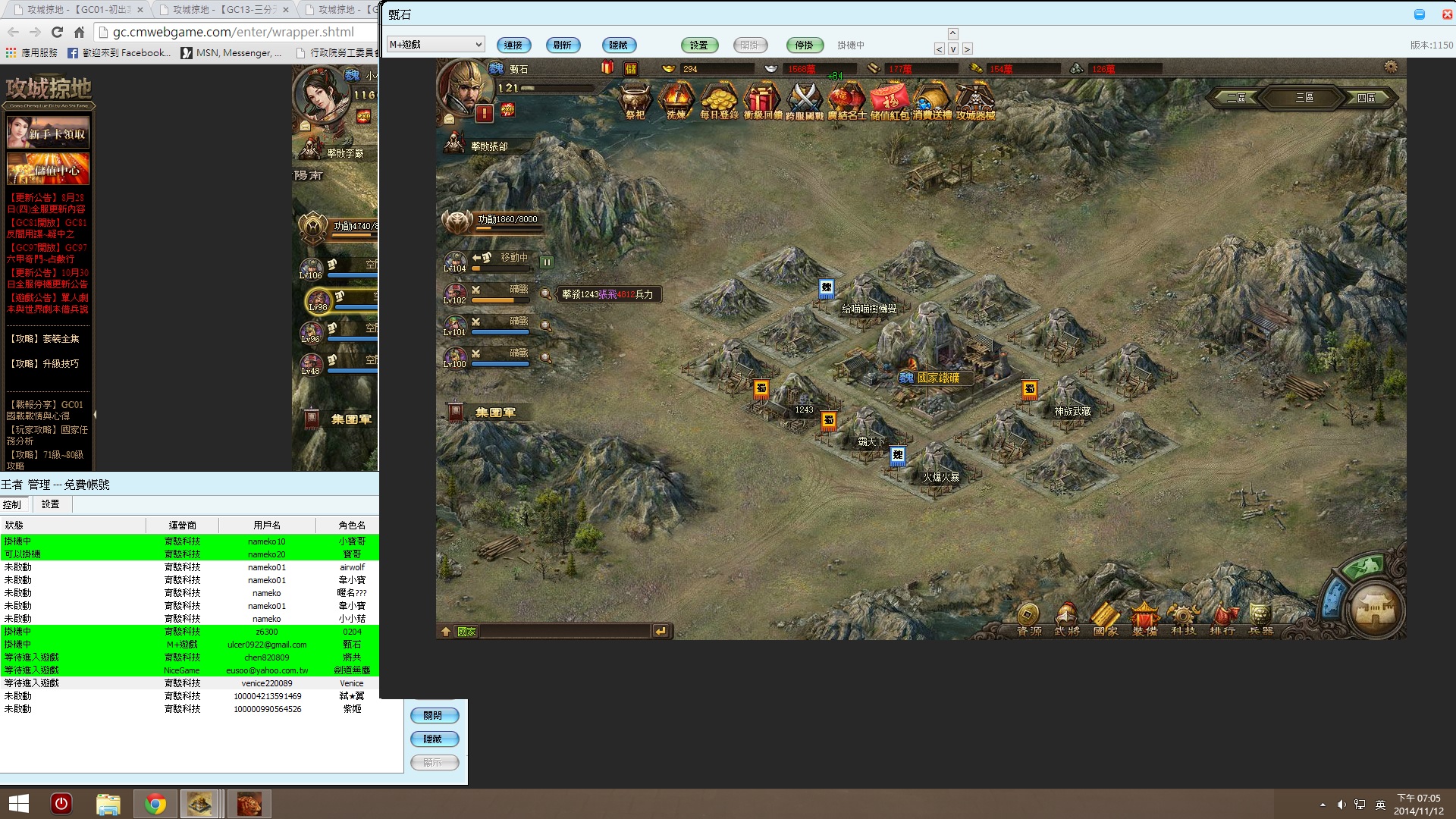
Task: Click the left arrow direction button
Action: click(x=940, y=49)
